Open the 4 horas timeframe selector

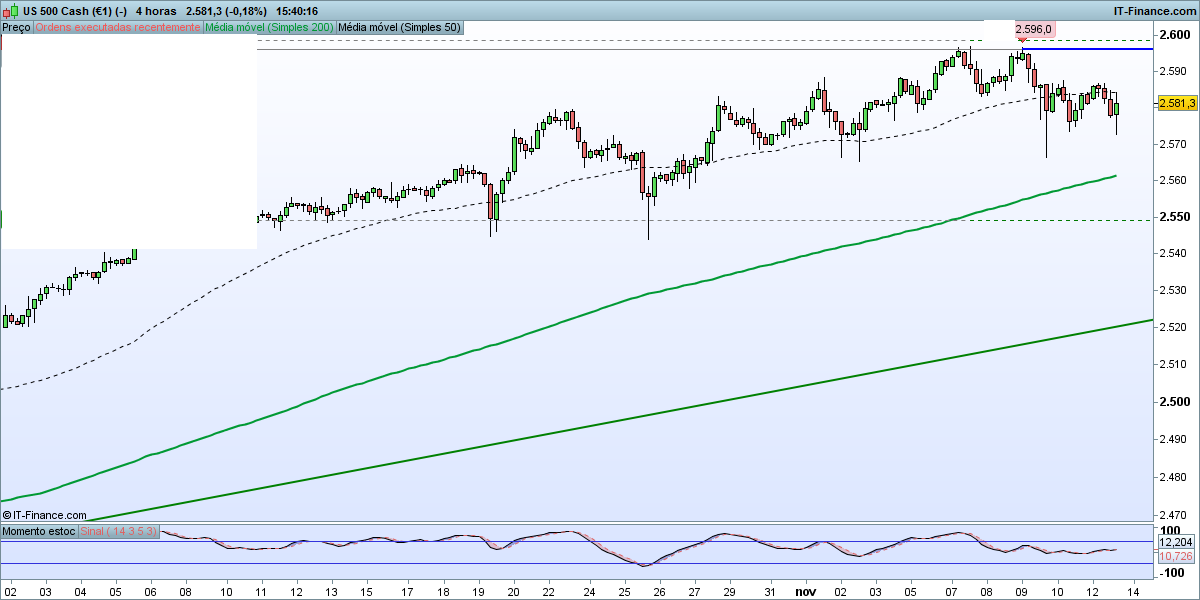click(156, 11)
